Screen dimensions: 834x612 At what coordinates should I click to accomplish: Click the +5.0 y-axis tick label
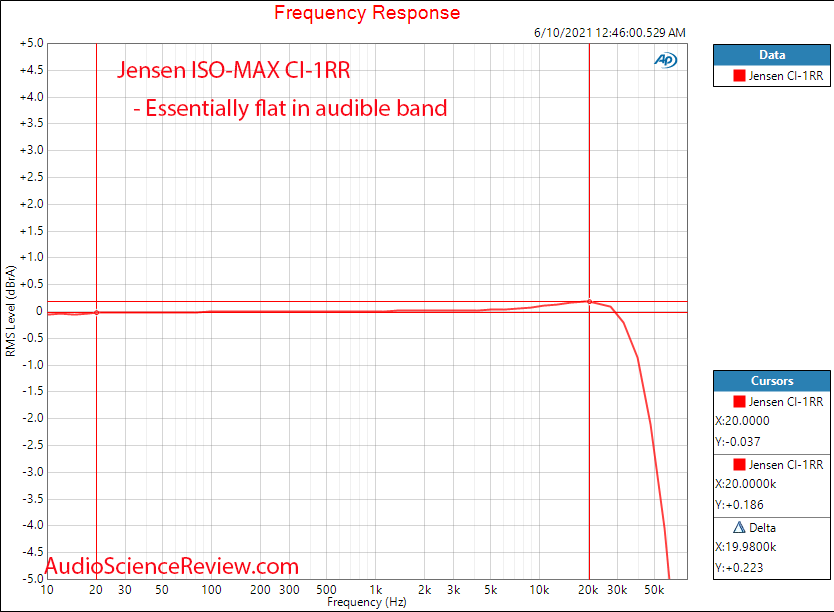[x=32, y=43]
